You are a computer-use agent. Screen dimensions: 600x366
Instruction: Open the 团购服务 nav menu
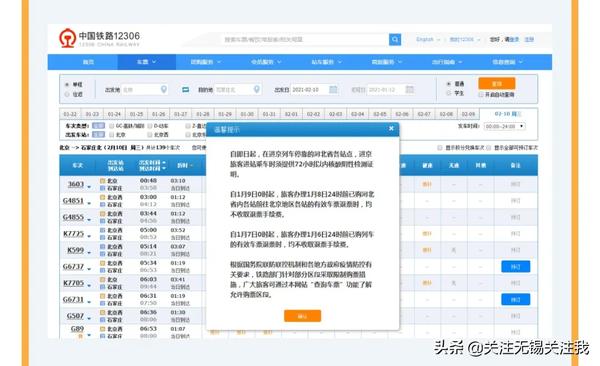click(x=205, y=62)
